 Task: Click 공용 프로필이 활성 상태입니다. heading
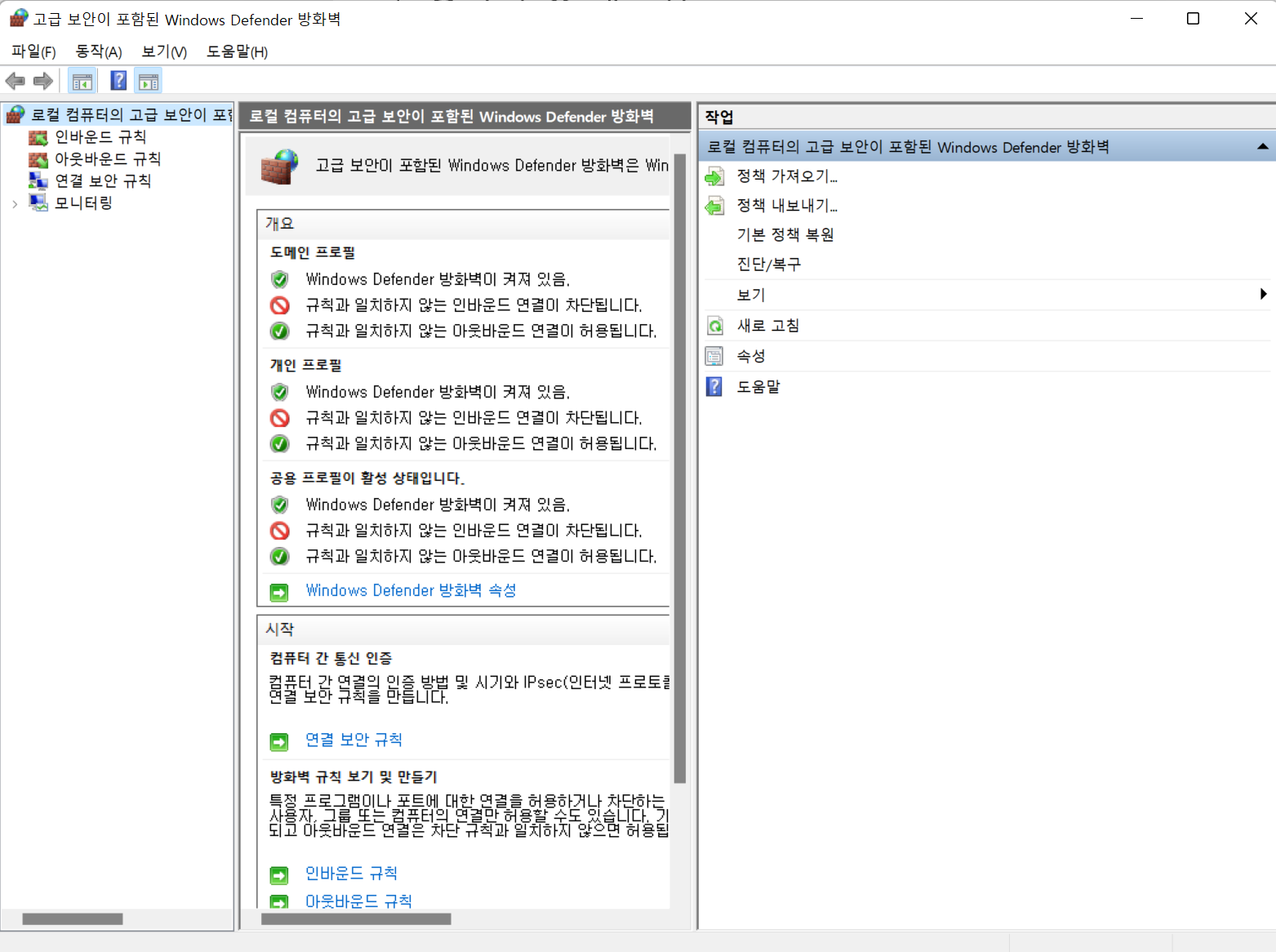[367, 478]
